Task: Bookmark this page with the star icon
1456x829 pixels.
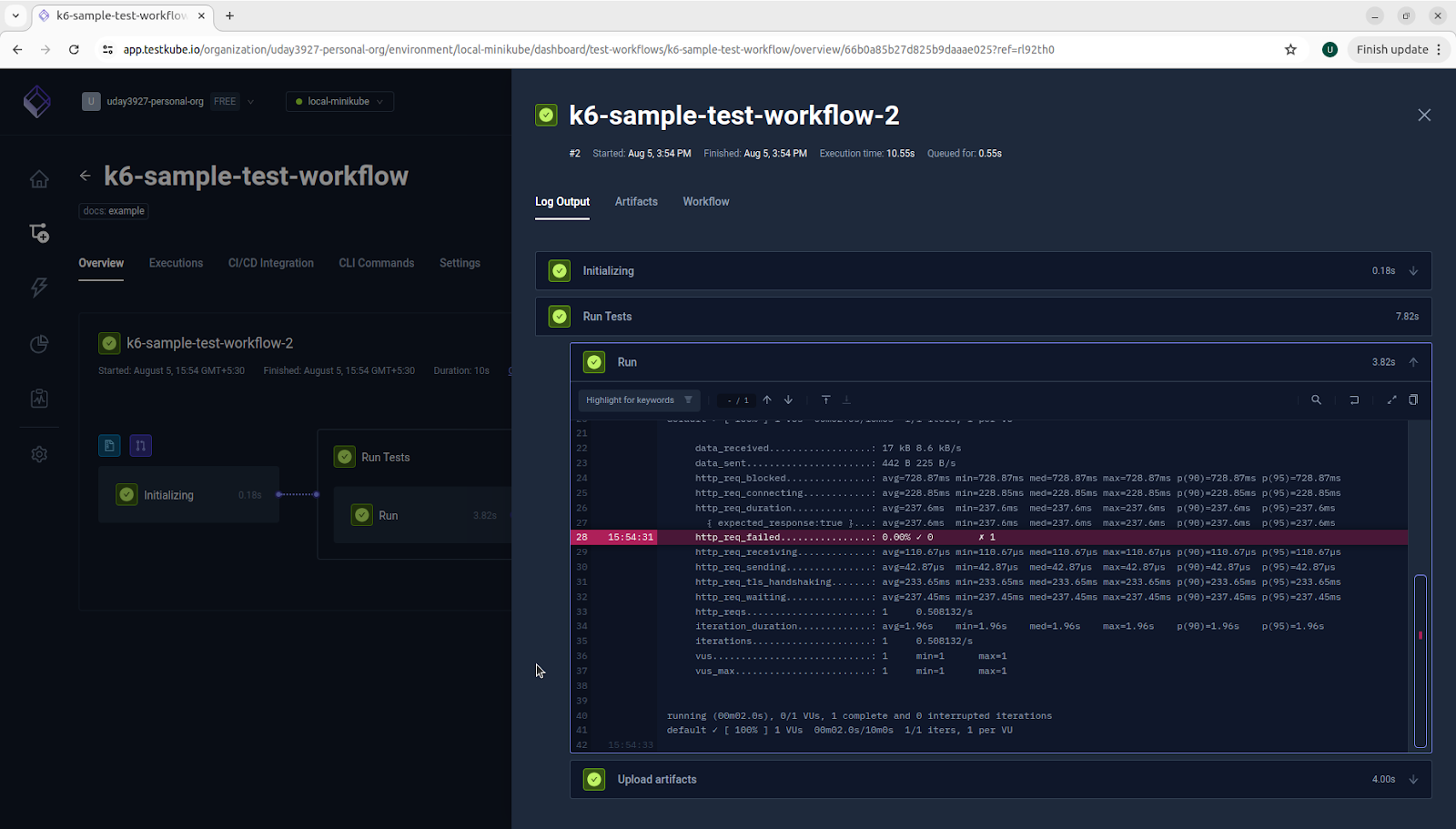Action: click(1290, 49)
